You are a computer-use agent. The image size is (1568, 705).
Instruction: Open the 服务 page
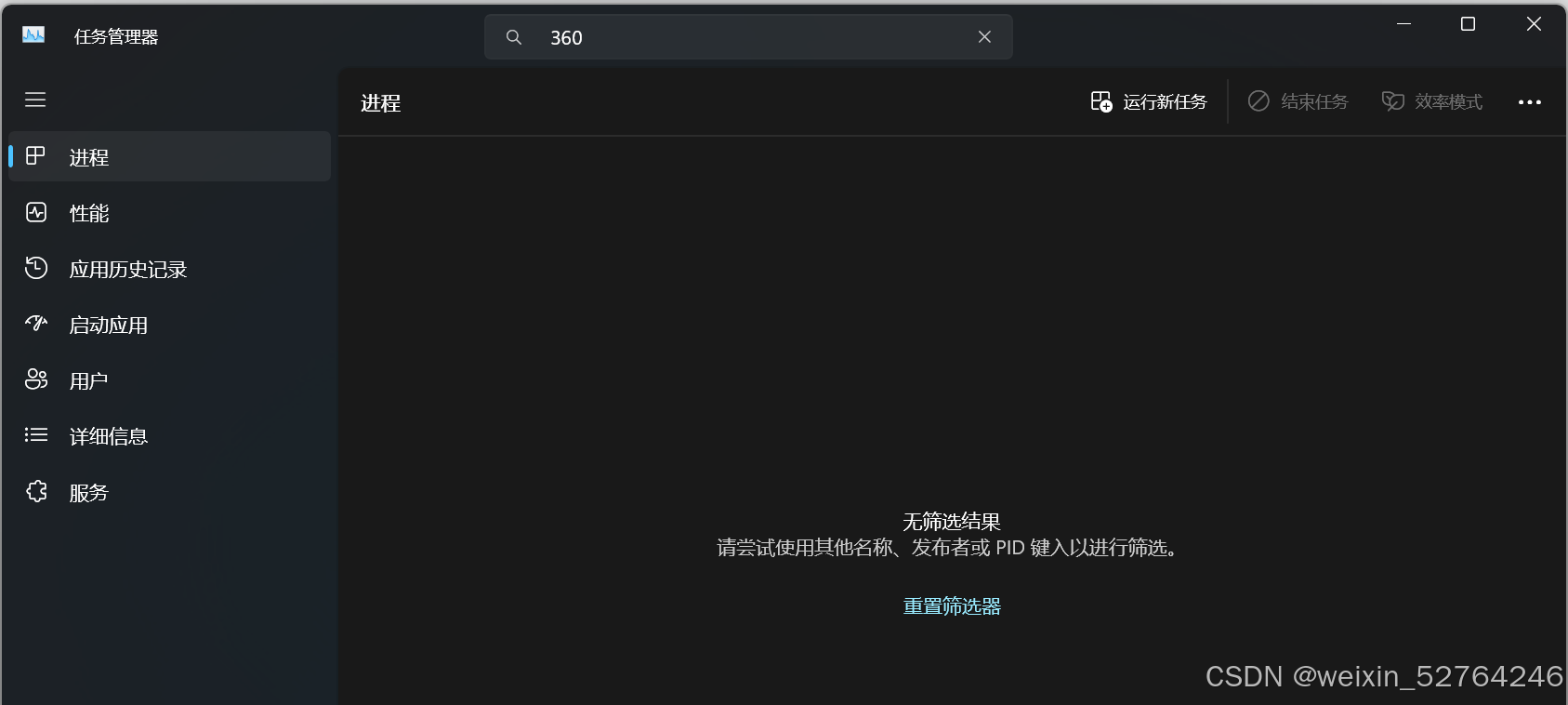(x=169, y=492)
